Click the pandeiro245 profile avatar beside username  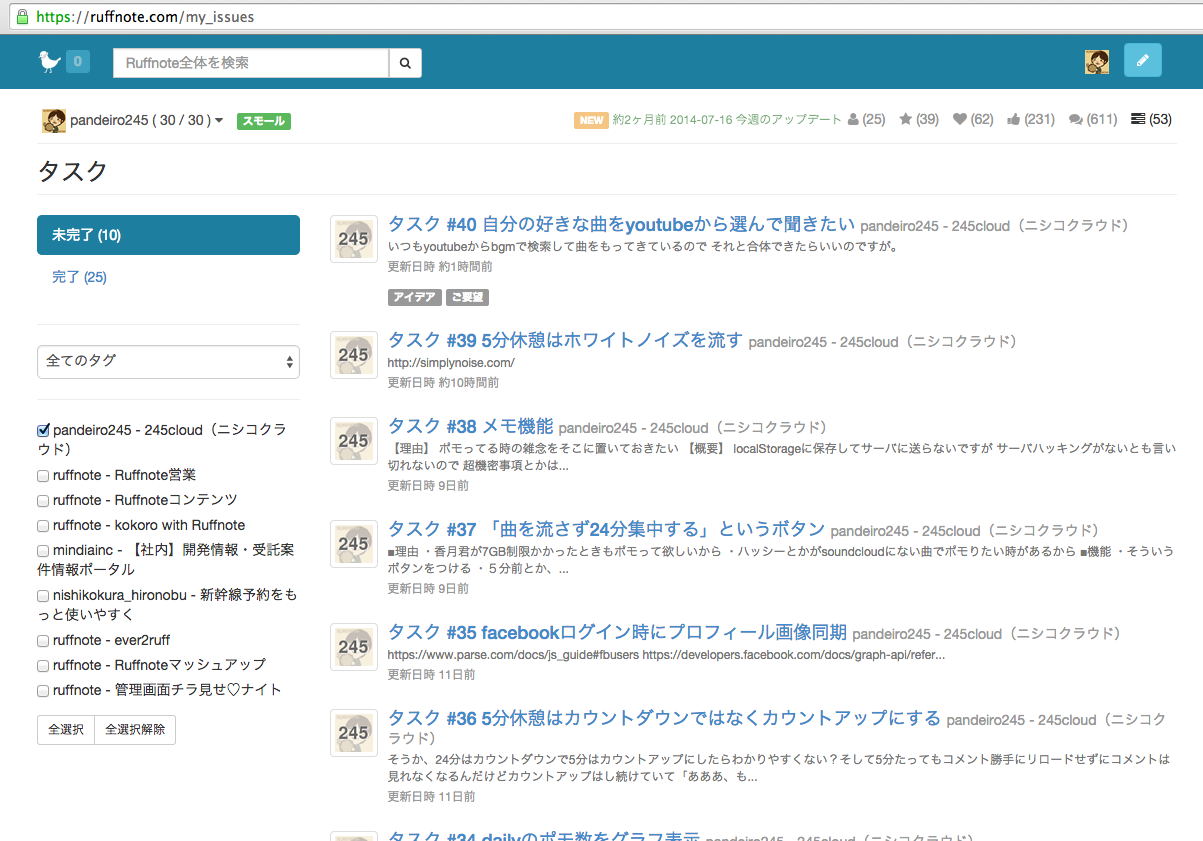(x=54, y=121)
